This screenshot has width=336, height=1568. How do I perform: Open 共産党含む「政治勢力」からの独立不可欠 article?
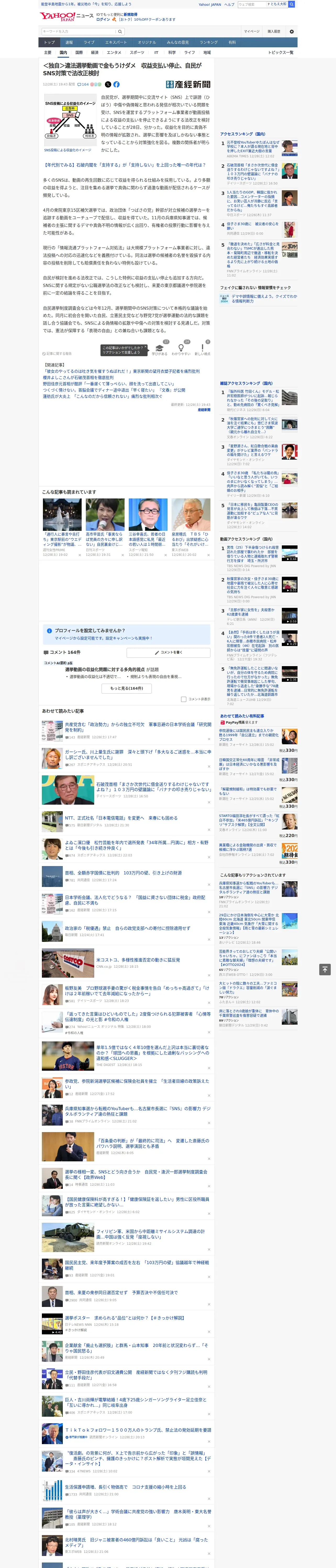pyautogui.click(x=138, y=727)
